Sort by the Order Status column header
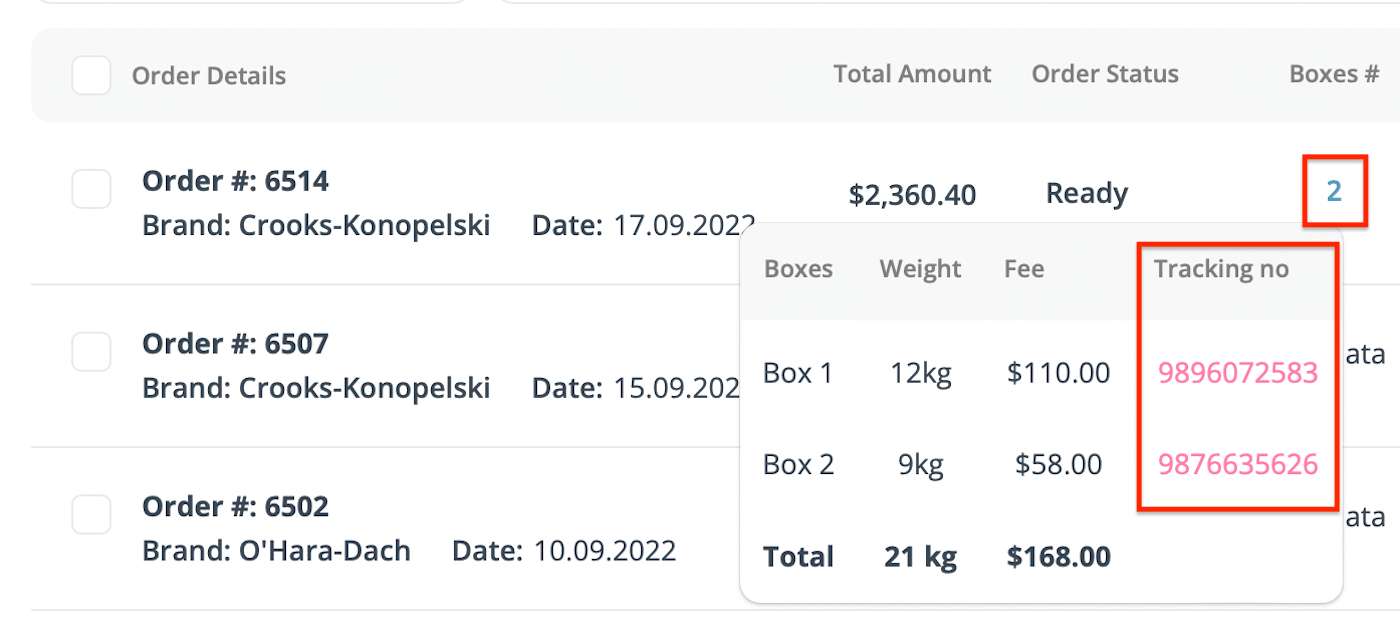This screenshot has height=625, width=1400. tap(1105, 74)
